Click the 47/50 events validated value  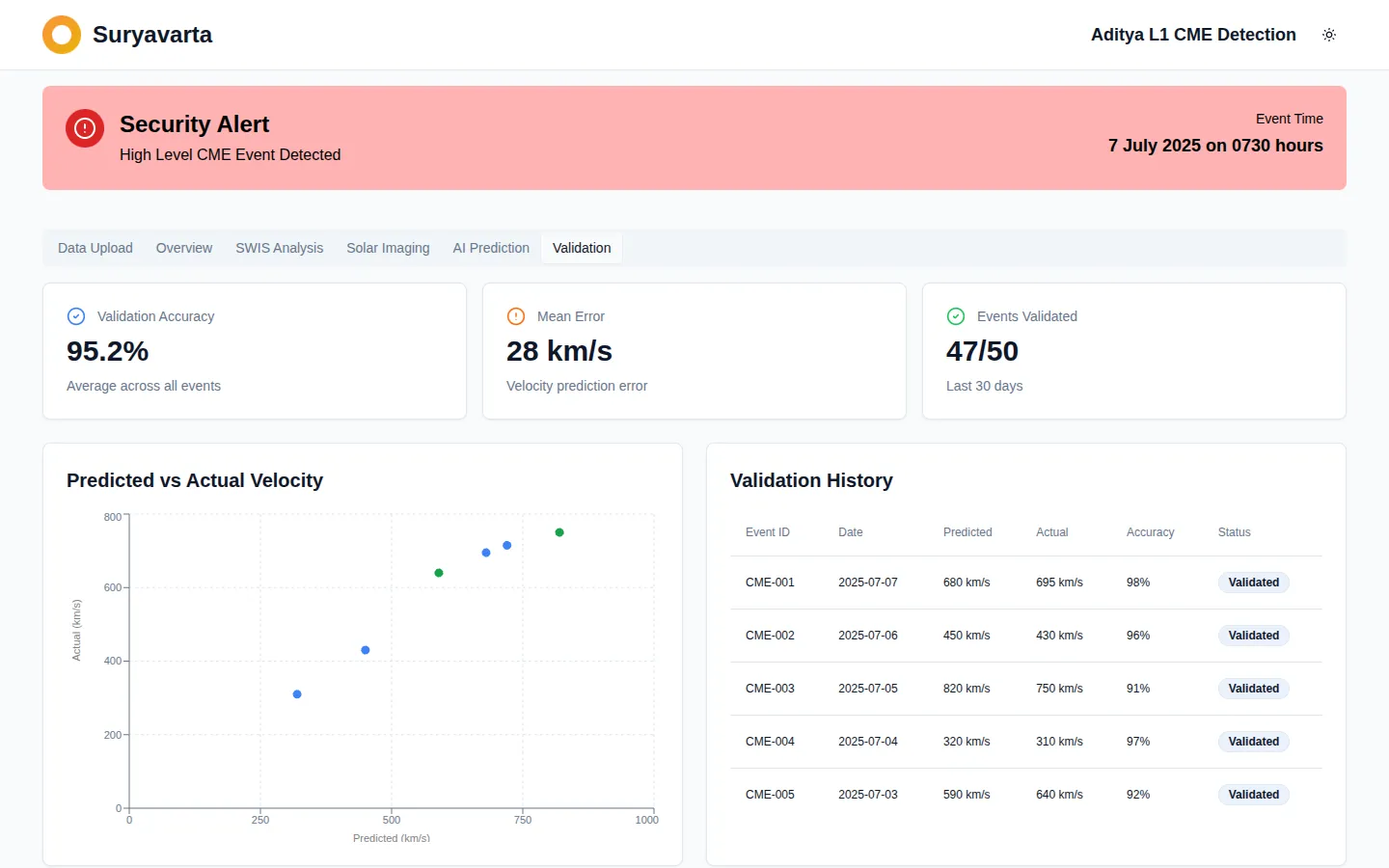[x=982, y=351]
